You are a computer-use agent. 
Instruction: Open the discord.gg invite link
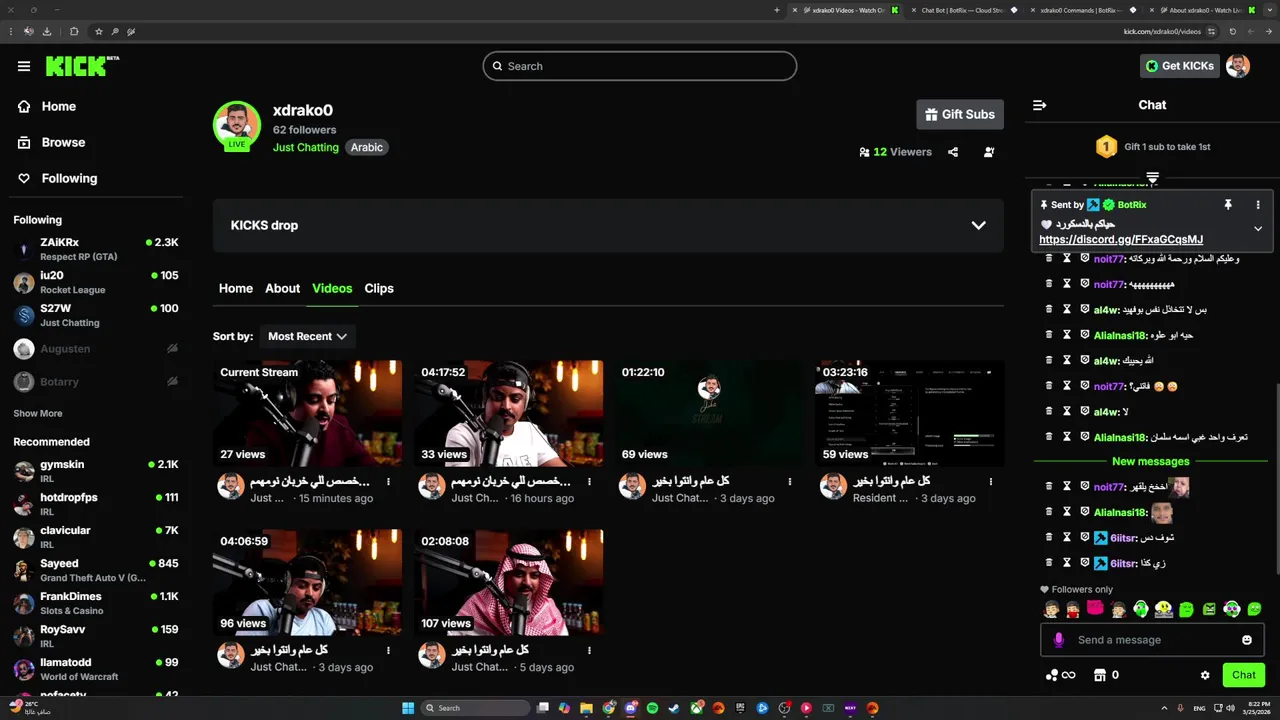tap(1121, 240)
